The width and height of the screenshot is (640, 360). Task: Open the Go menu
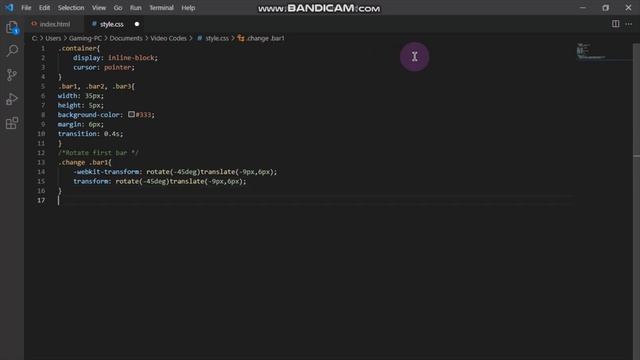[118, 8]
